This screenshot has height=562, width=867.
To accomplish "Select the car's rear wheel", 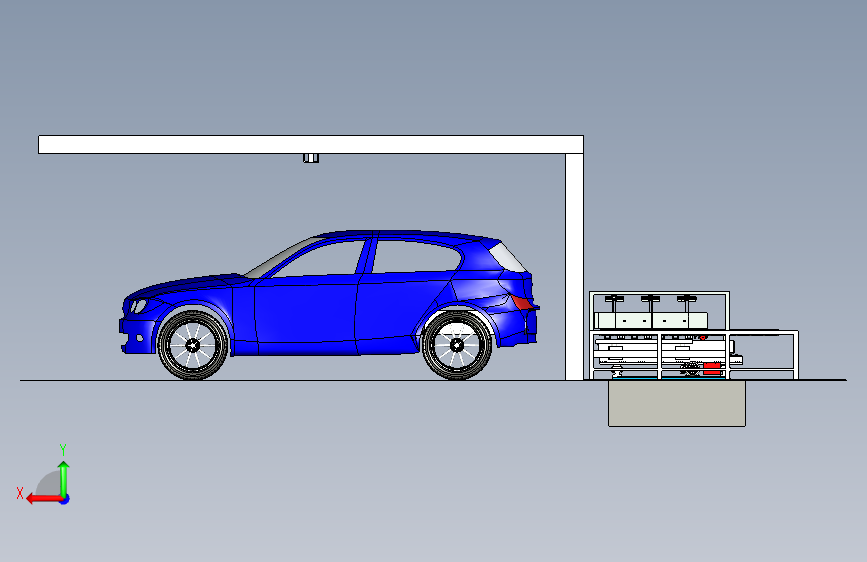I will [457, 345].
